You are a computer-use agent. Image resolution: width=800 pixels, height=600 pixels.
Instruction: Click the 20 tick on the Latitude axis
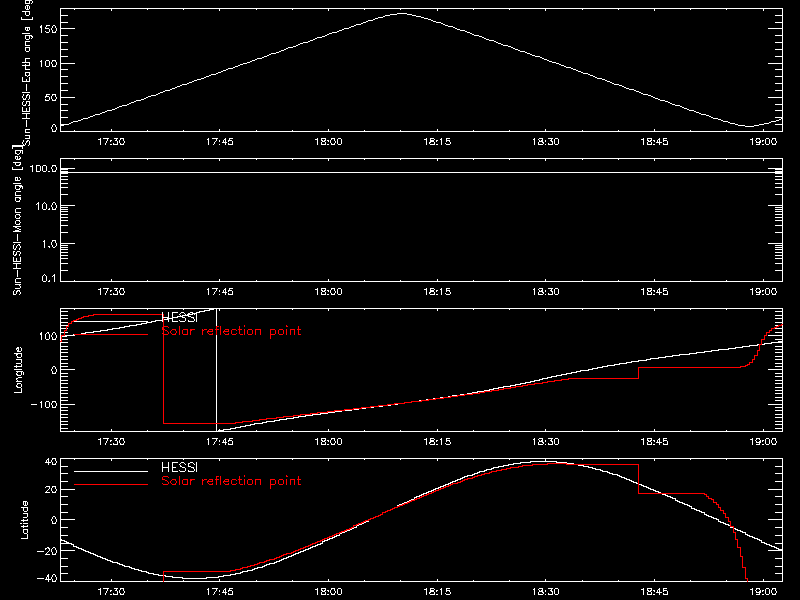[x=51, y=490]
